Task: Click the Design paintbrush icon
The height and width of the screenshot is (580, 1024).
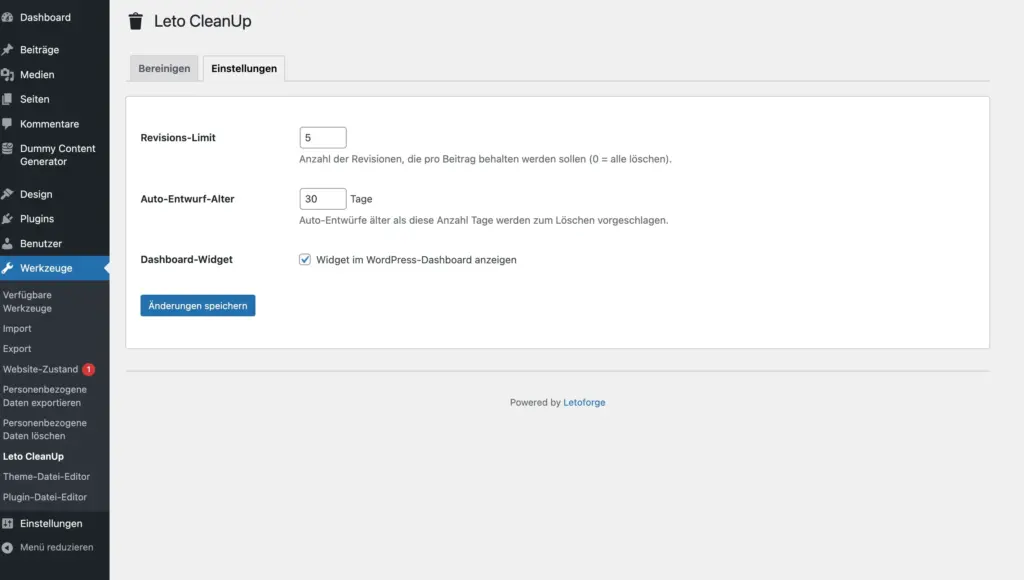Action: 7,194
